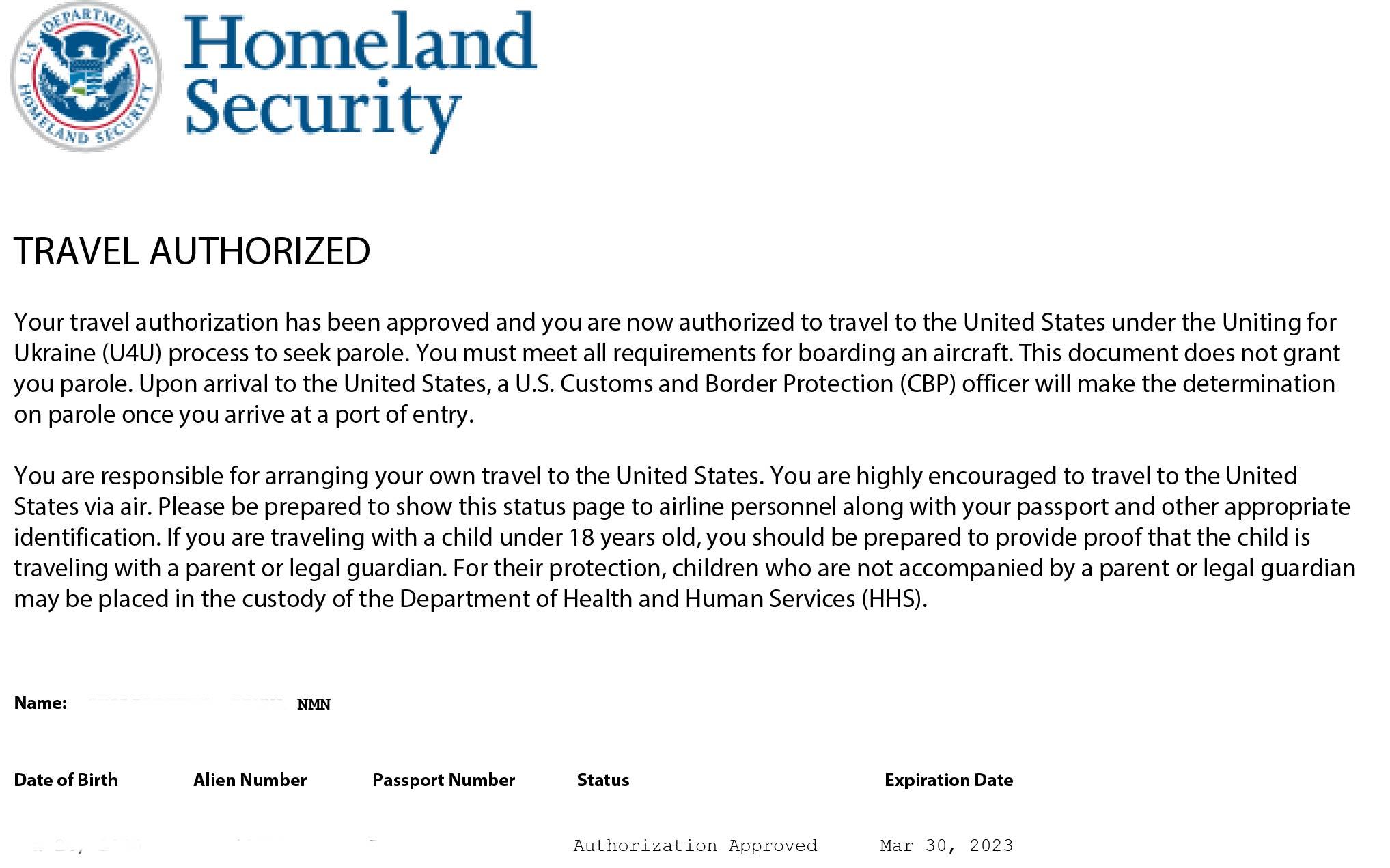Click the Status column header
The width and height of the screenshot is (1390, 868).
pyautogui.click(x=603, y=780)
